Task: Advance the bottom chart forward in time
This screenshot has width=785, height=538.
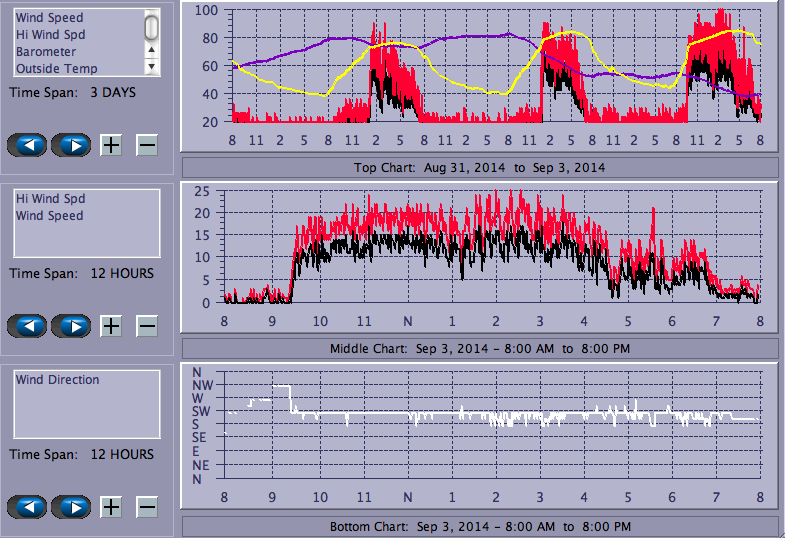Action: 71,507
